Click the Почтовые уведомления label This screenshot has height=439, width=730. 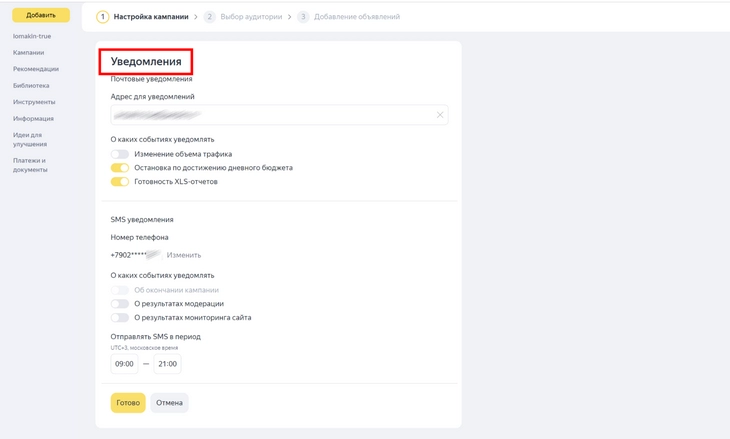[151, 79]
